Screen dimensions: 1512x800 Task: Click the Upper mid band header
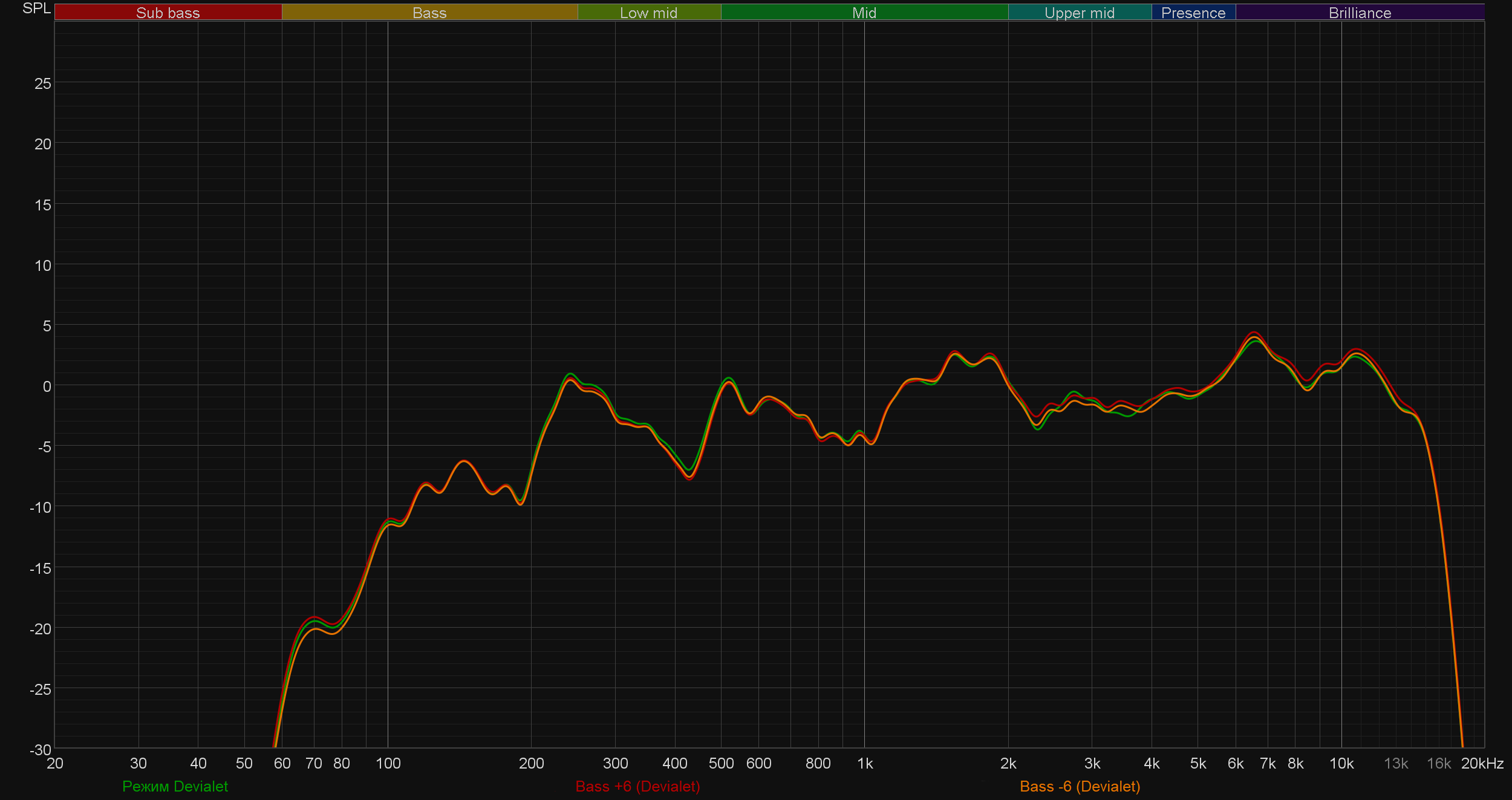point(1079,13)
